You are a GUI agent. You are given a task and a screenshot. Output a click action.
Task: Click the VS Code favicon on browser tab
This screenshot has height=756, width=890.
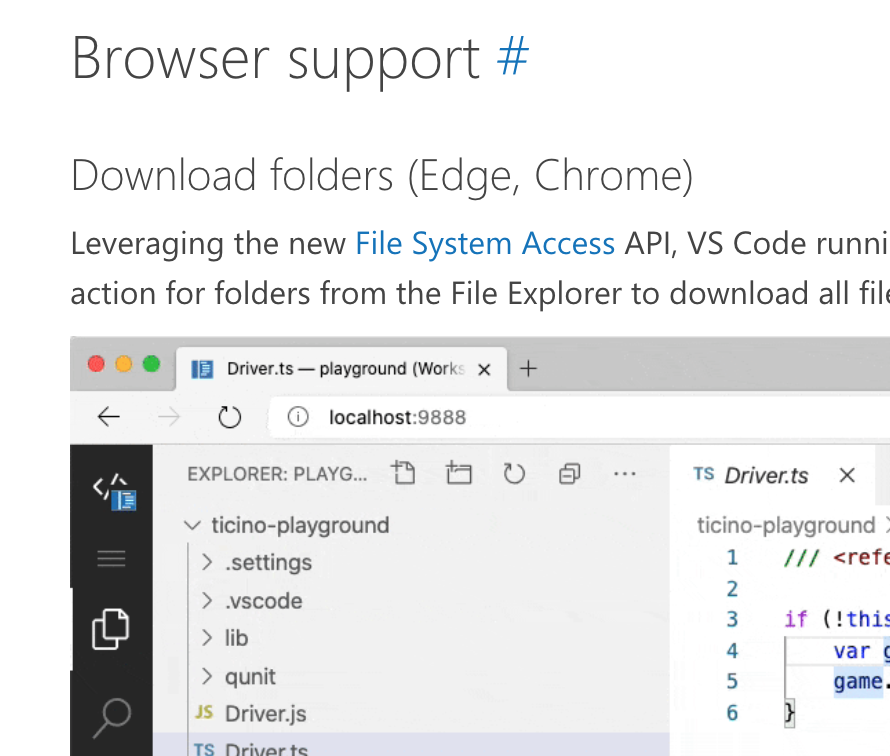(202, 369)
